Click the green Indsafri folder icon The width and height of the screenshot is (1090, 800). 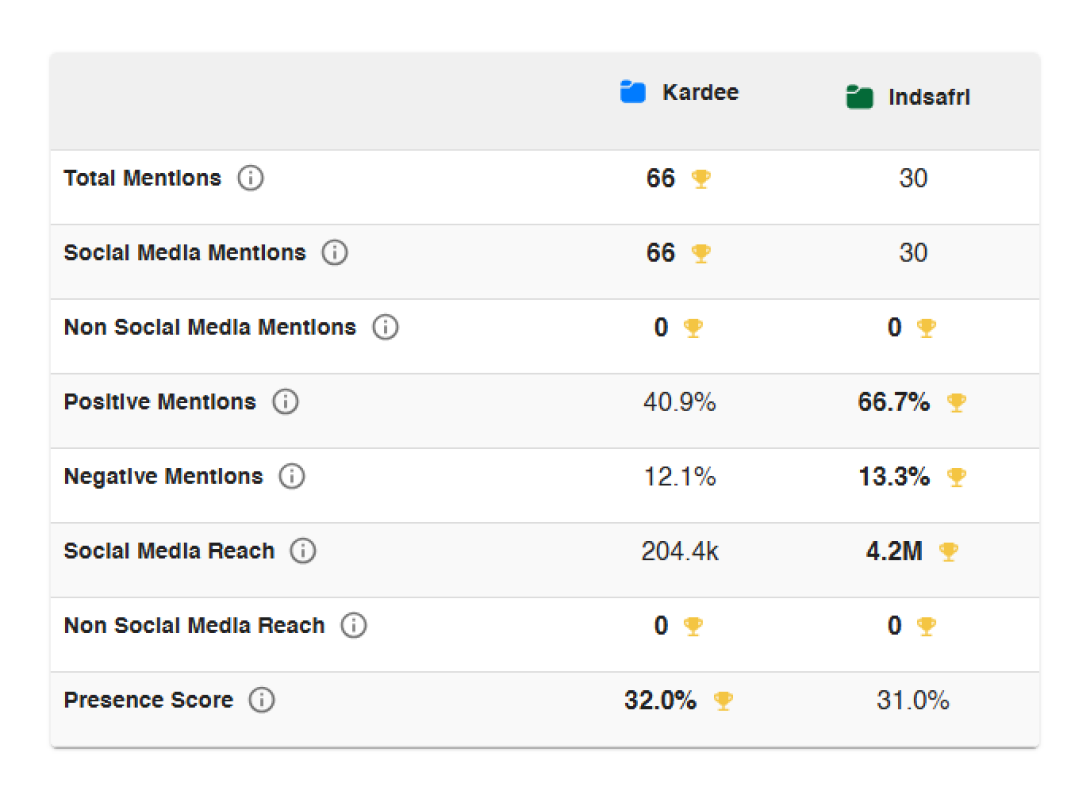[860, 98]
